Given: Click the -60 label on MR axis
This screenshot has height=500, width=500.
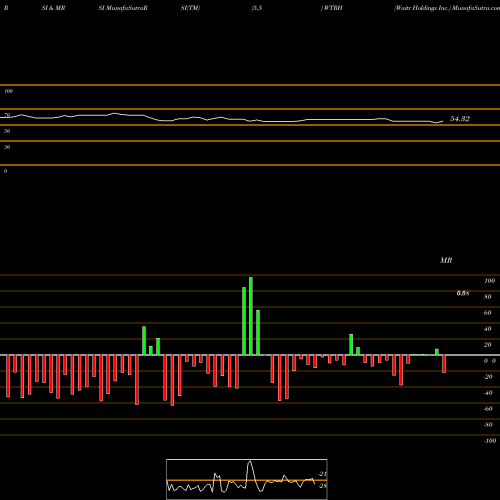Looking at the screenshot, I should click(x=488, y=409).
